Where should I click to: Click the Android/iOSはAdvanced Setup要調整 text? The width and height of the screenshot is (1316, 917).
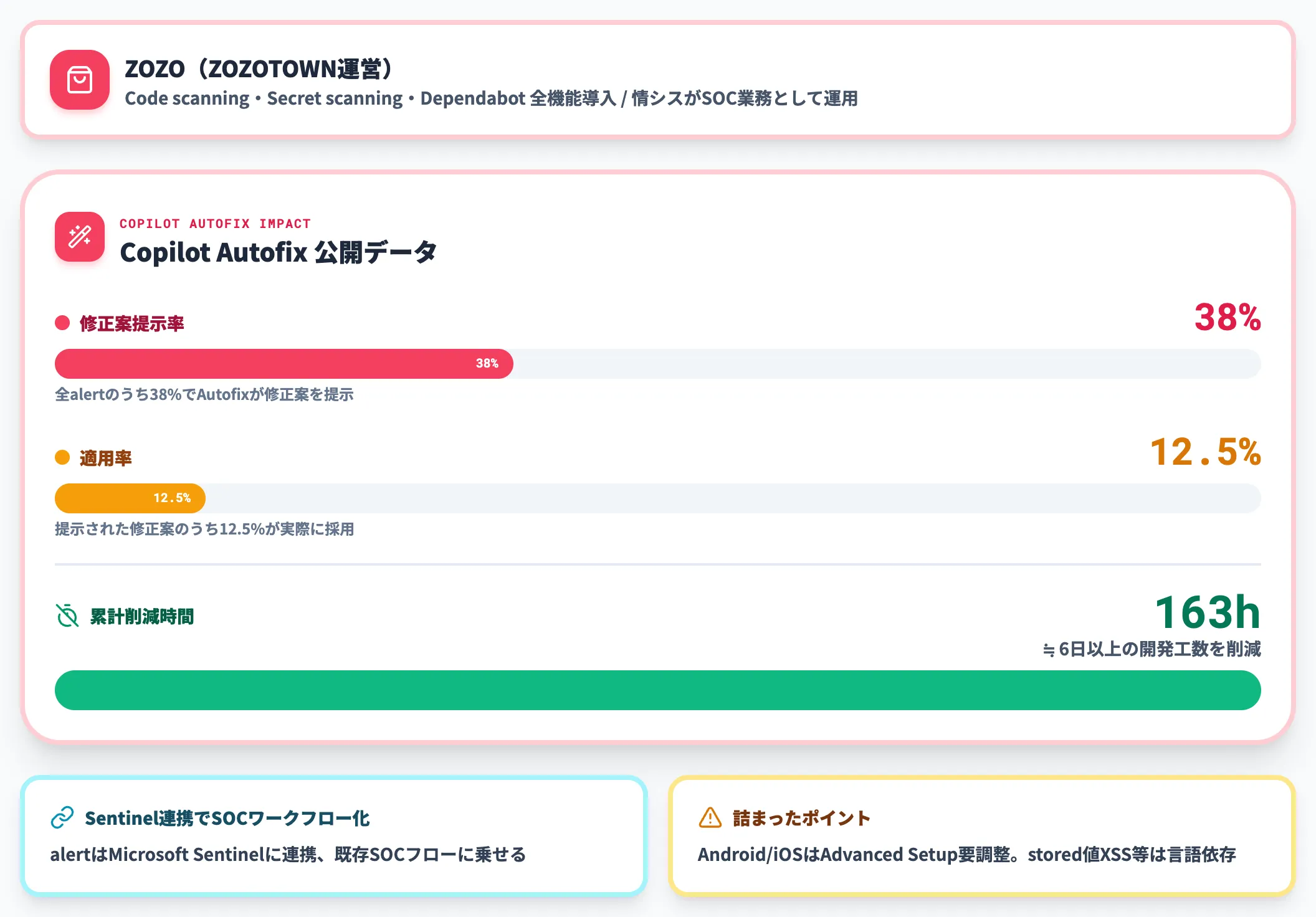[966, 854]
